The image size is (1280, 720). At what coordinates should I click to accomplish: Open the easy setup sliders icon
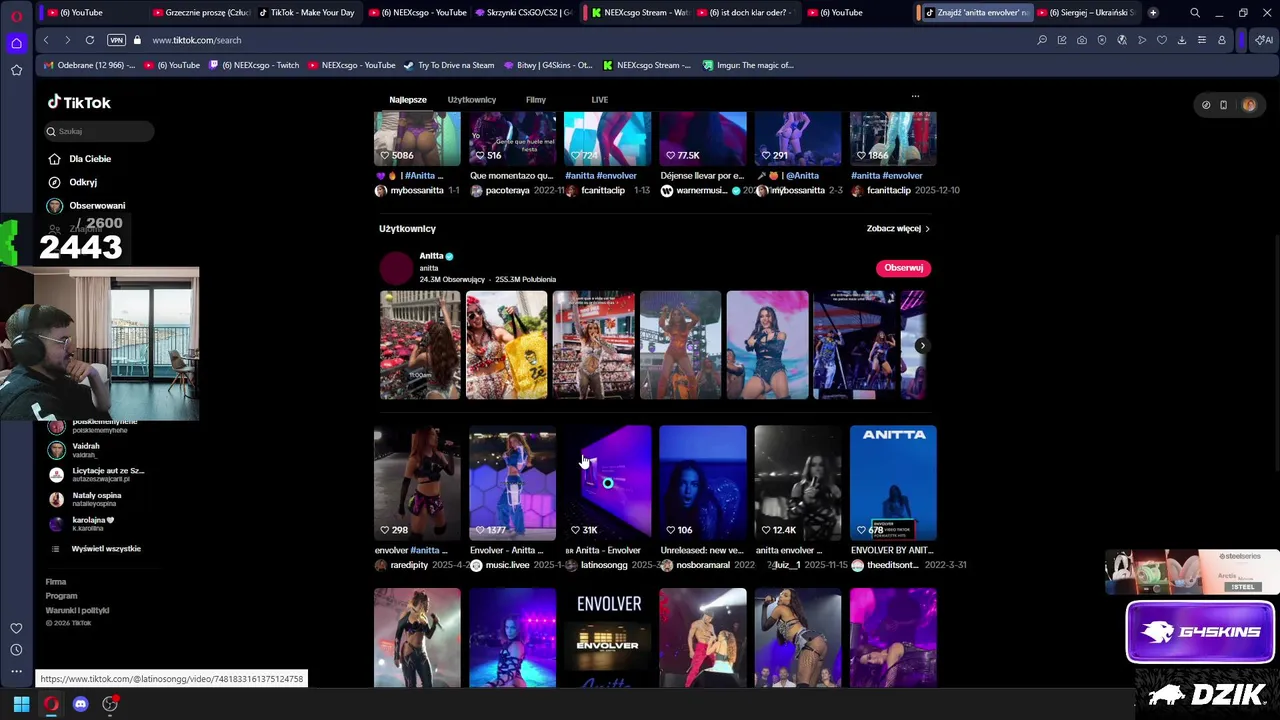(1202, 40)
